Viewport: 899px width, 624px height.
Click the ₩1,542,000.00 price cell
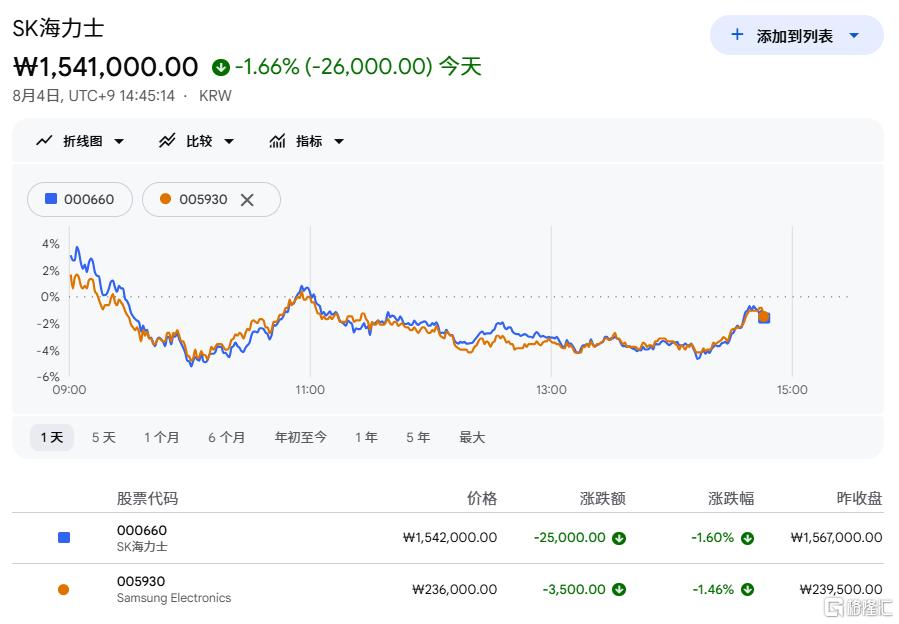(450, 538)
